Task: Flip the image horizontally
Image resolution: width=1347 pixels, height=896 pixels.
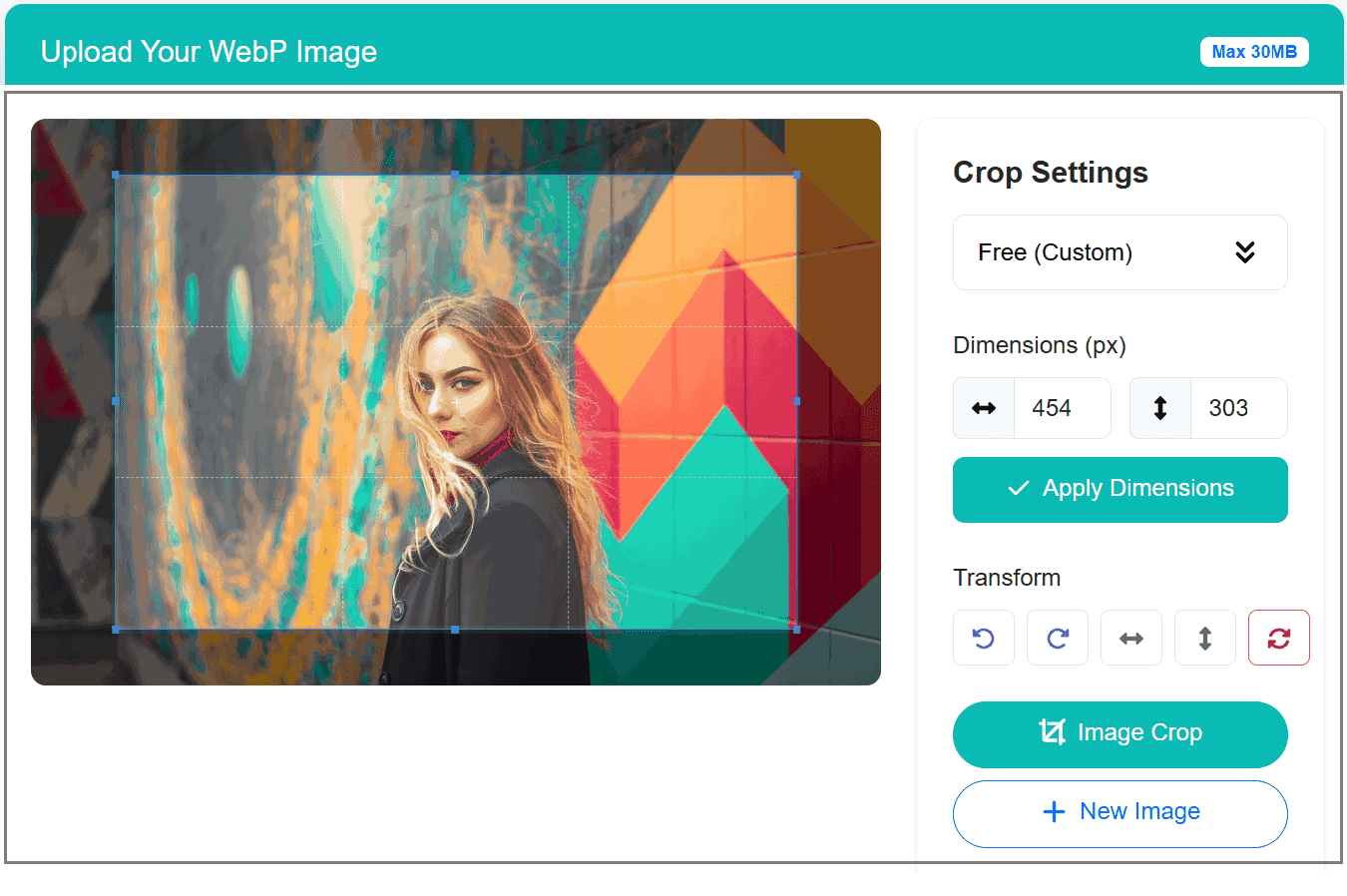Action: [1131, 638]
